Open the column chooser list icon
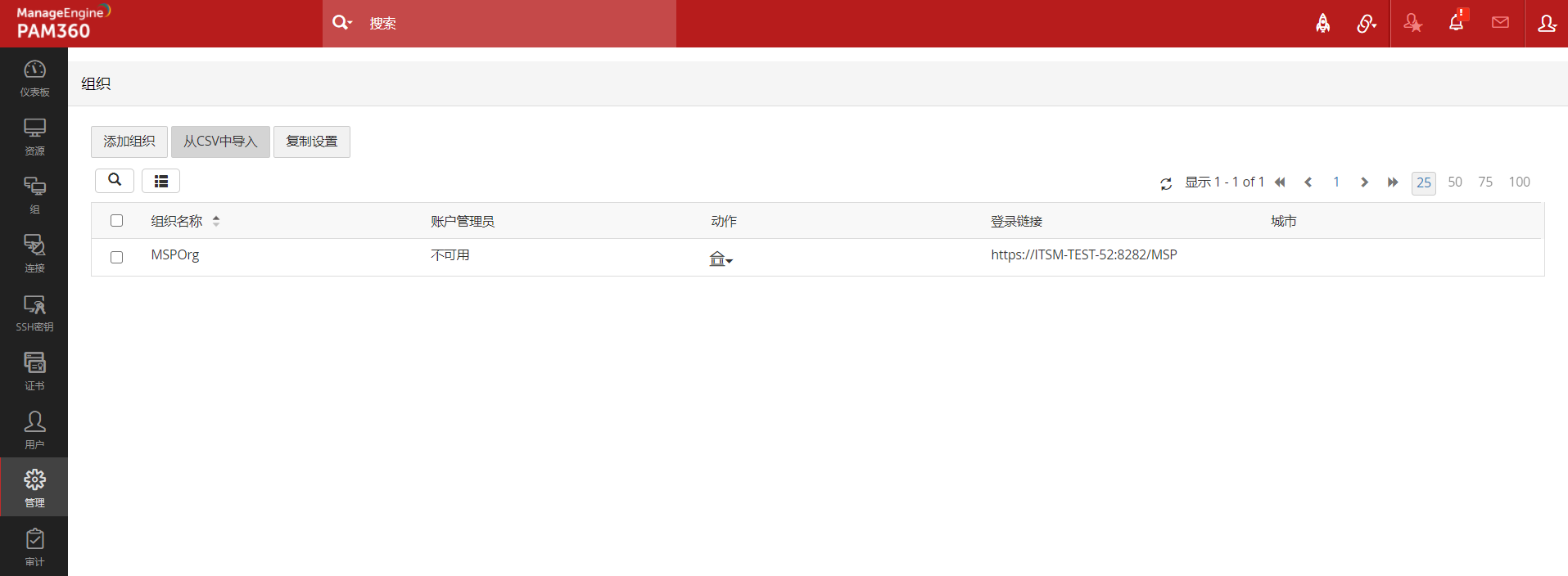Viewport: 1568px width, 576px height. pyautogui.click(x=160, y=181)
